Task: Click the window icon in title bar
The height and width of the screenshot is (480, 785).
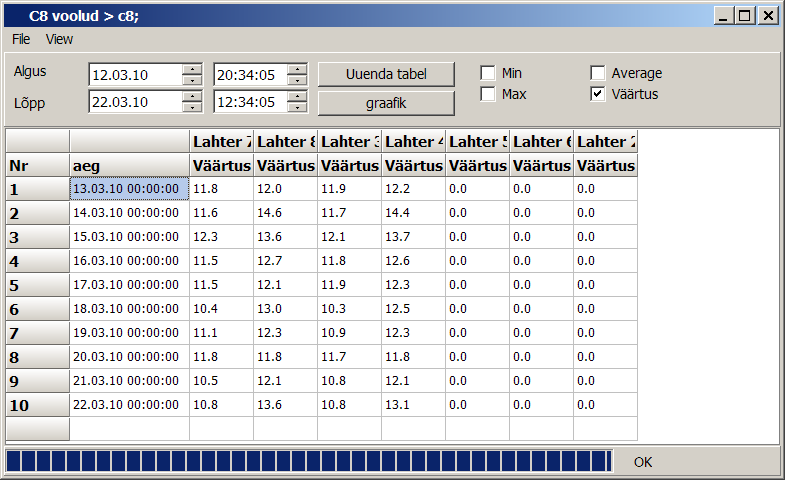Action: point(14,15)
